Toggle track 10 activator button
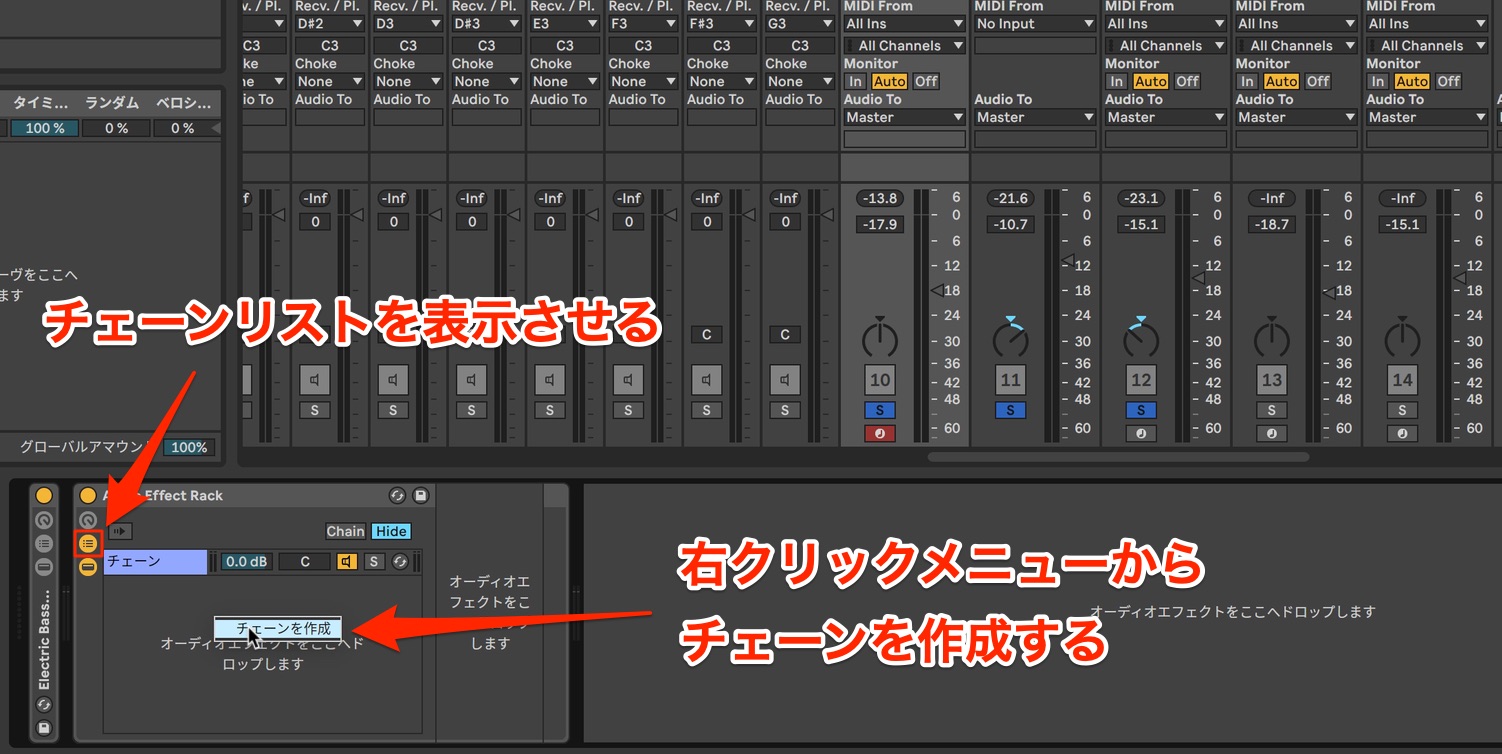The width and height of the screenshot is (1502, 754). (880, 380)
